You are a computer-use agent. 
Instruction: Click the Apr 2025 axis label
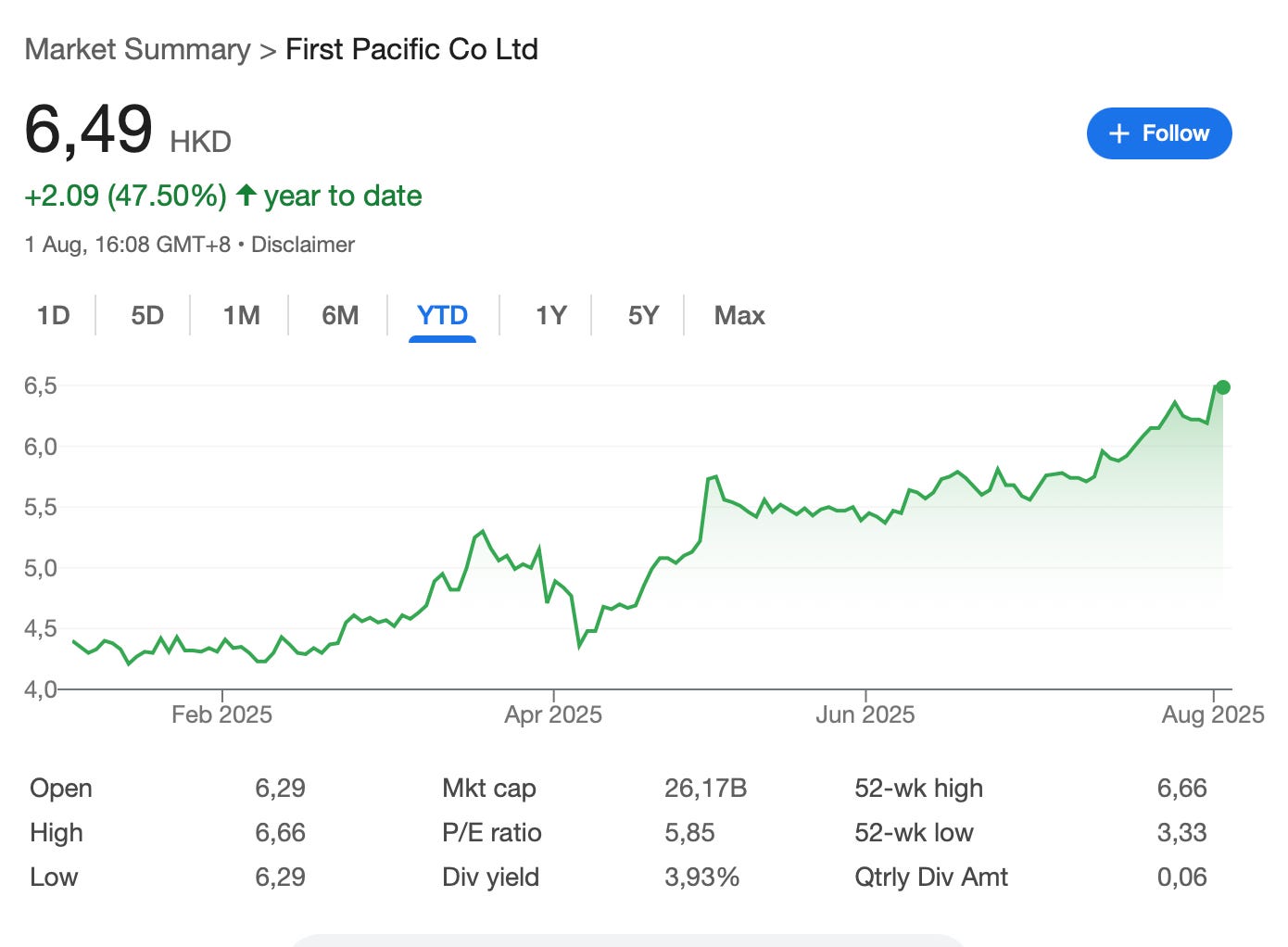click(553, 714)
